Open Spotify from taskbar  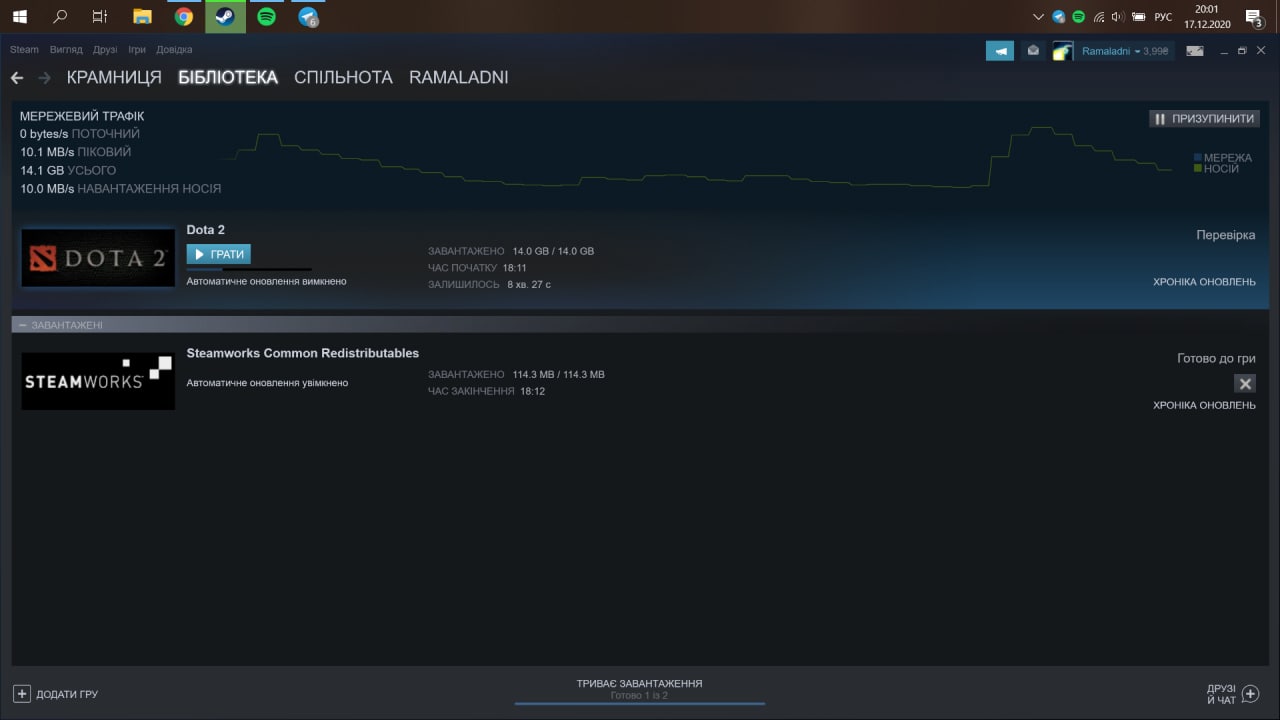tap(266, 17)
